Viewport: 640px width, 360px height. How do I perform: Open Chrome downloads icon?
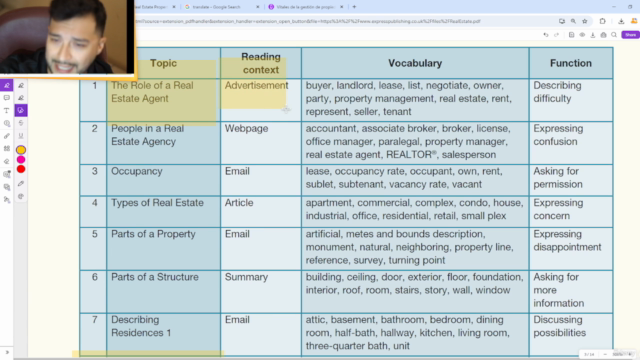621,21
